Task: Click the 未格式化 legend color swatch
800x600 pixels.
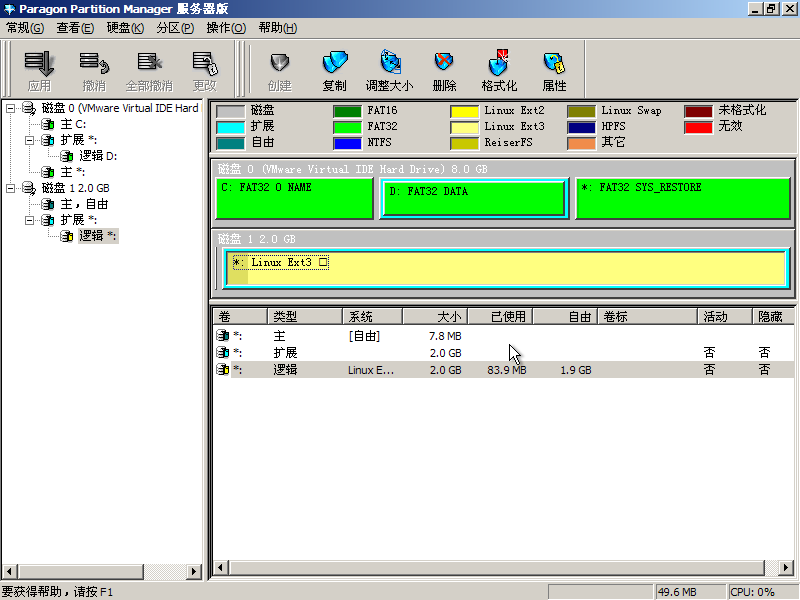Action: pyautogui.click(x=698, y=111)
